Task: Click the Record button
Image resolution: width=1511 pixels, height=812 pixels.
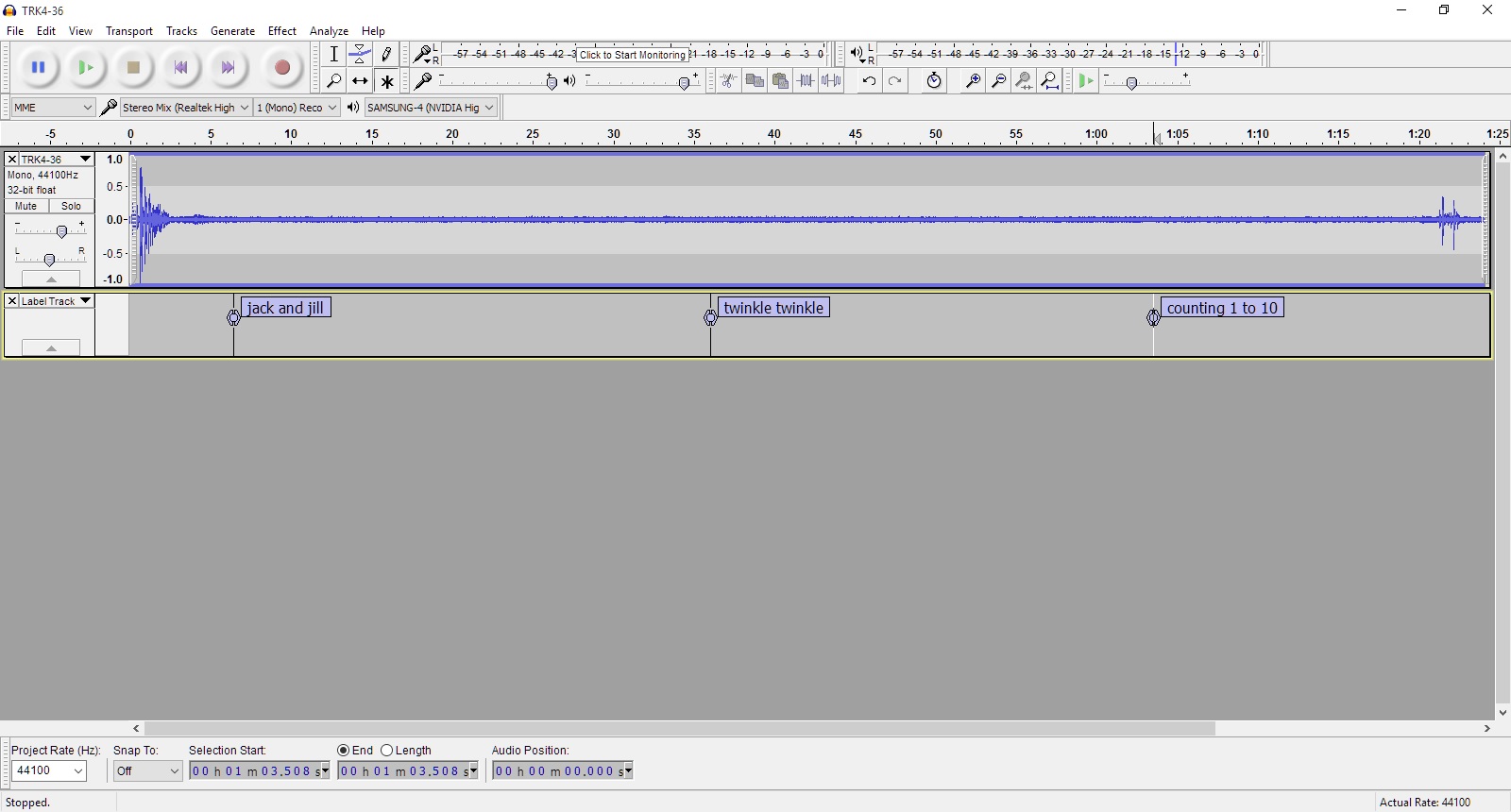Action: (x=281, y=68)
